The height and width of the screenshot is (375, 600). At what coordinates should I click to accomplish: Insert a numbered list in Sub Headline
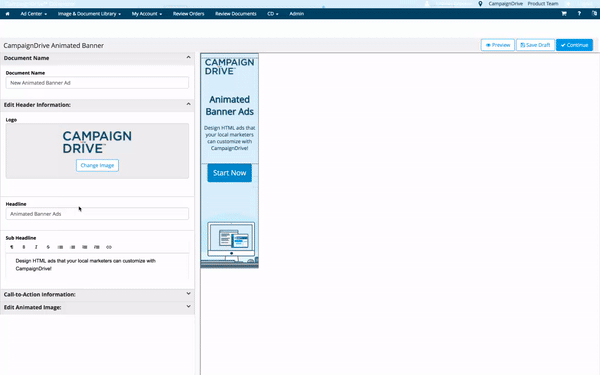point(72,247)
